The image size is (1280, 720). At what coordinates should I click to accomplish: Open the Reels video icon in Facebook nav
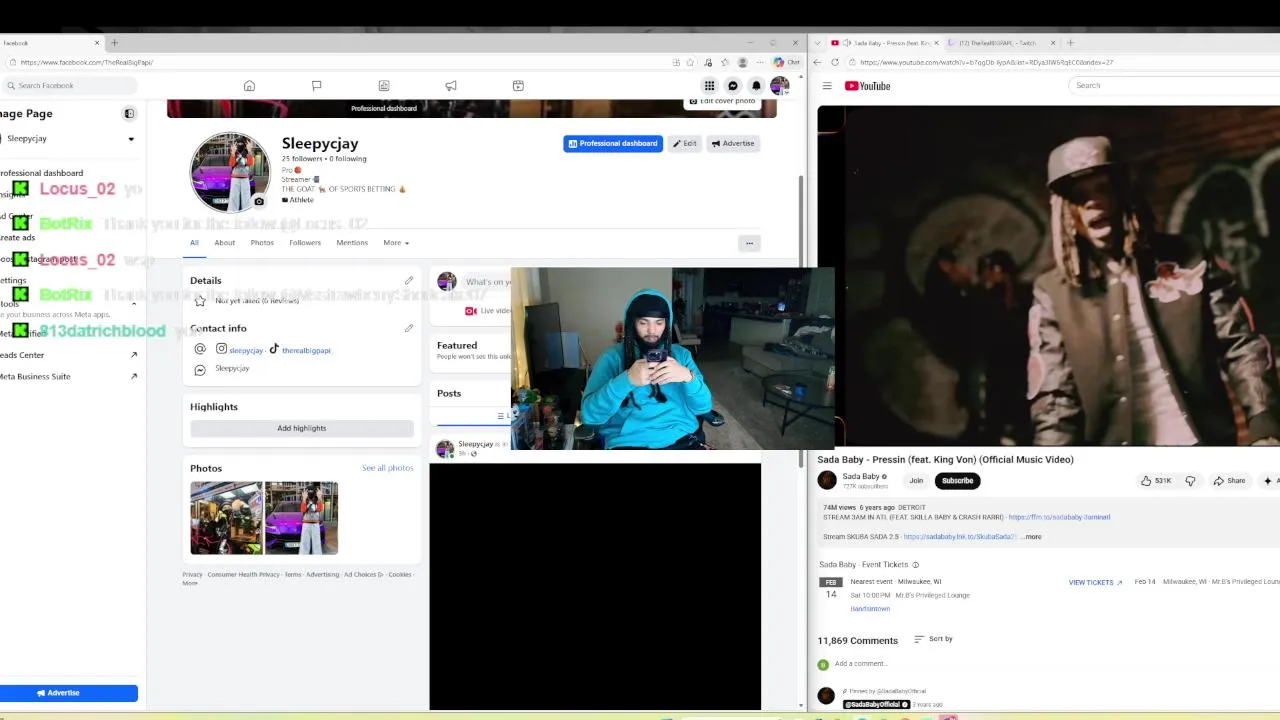pos(518,86)
